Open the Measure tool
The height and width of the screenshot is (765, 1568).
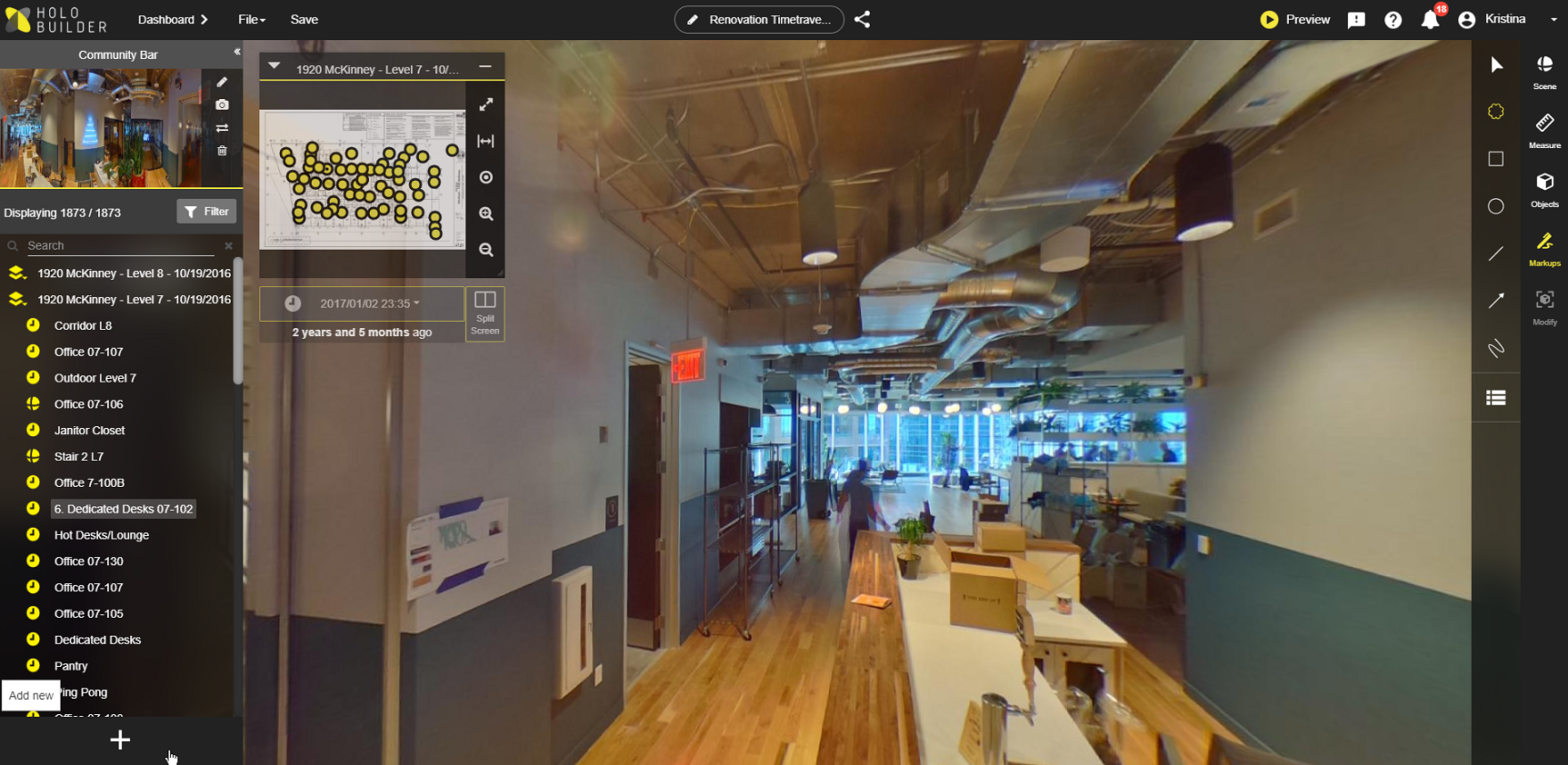(x=1544, y=131)
